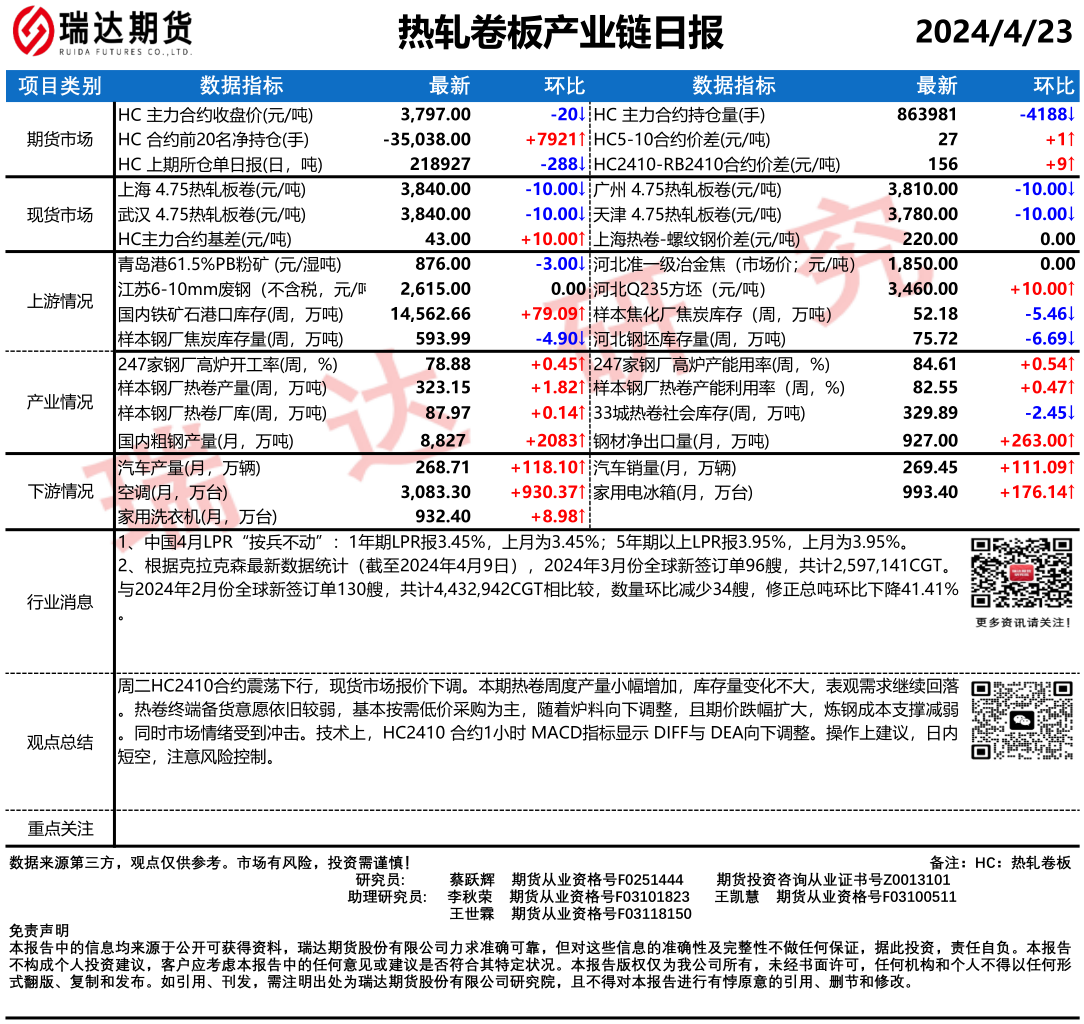
Task: Select the indicator "HC5-10合约价差(元/吨)"
Action: pyautogui.click(x=682, y=140)
